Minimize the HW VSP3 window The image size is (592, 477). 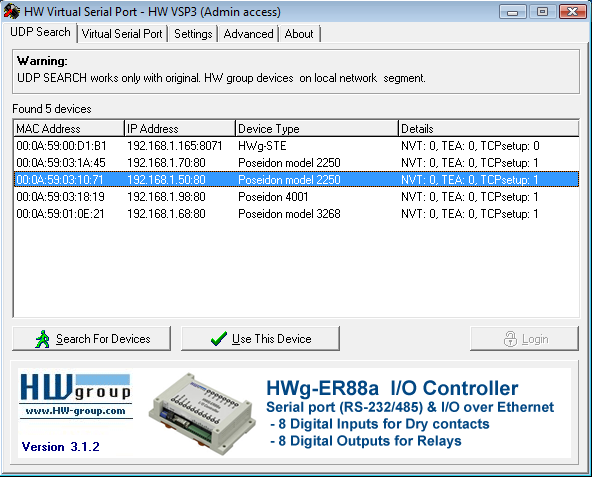click(x=512, y=12)
